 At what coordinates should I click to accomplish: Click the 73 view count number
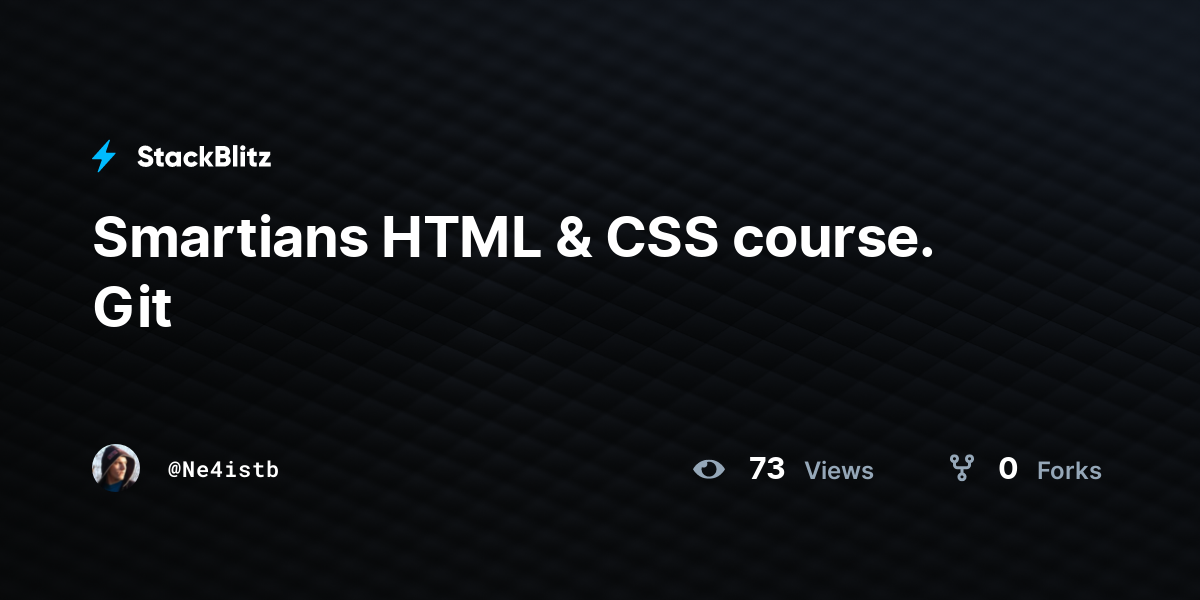tap(767, 469)
